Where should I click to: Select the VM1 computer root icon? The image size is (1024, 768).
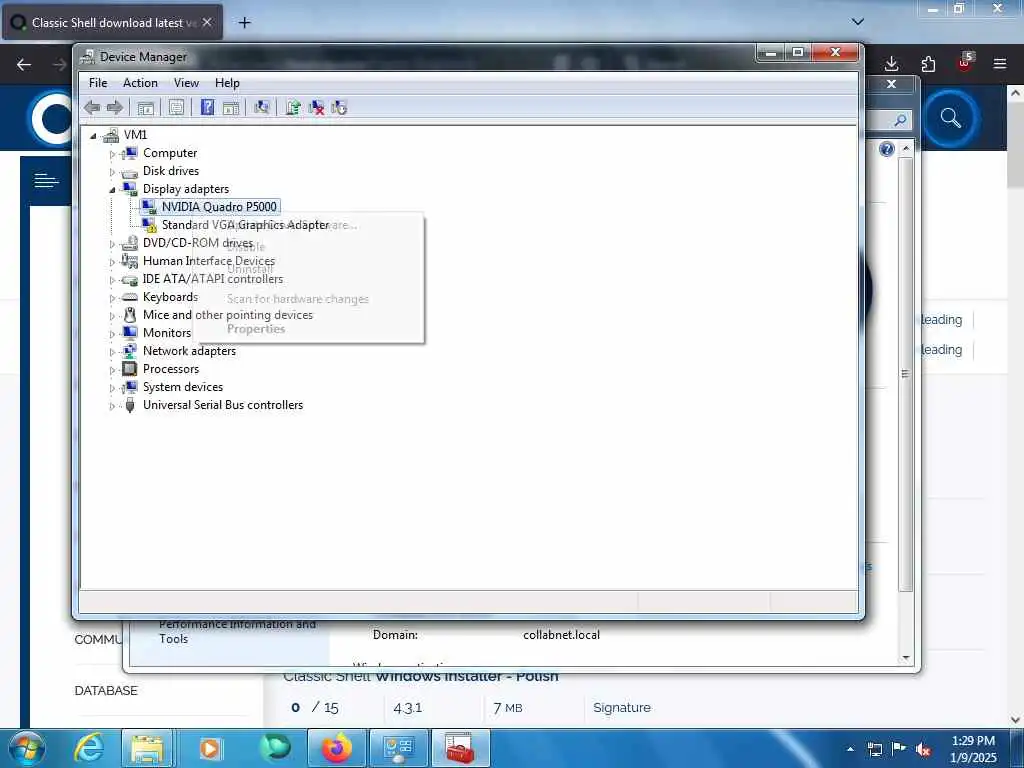[x=111, y=135]
